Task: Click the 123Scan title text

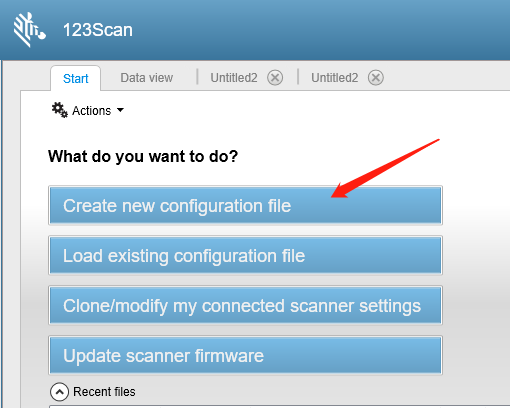Action: [x=98, y=30]
